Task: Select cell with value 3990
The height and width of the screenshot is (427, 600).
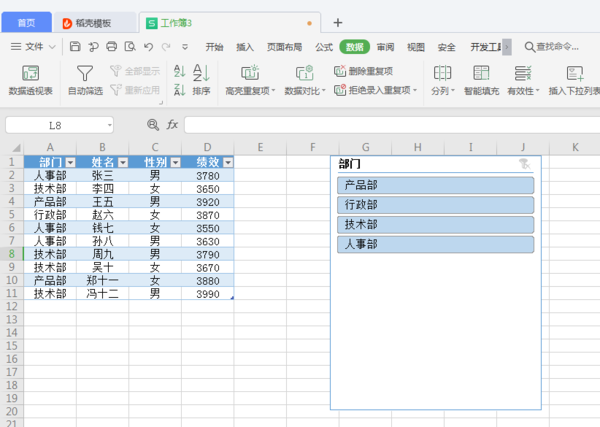Action: 208,294
